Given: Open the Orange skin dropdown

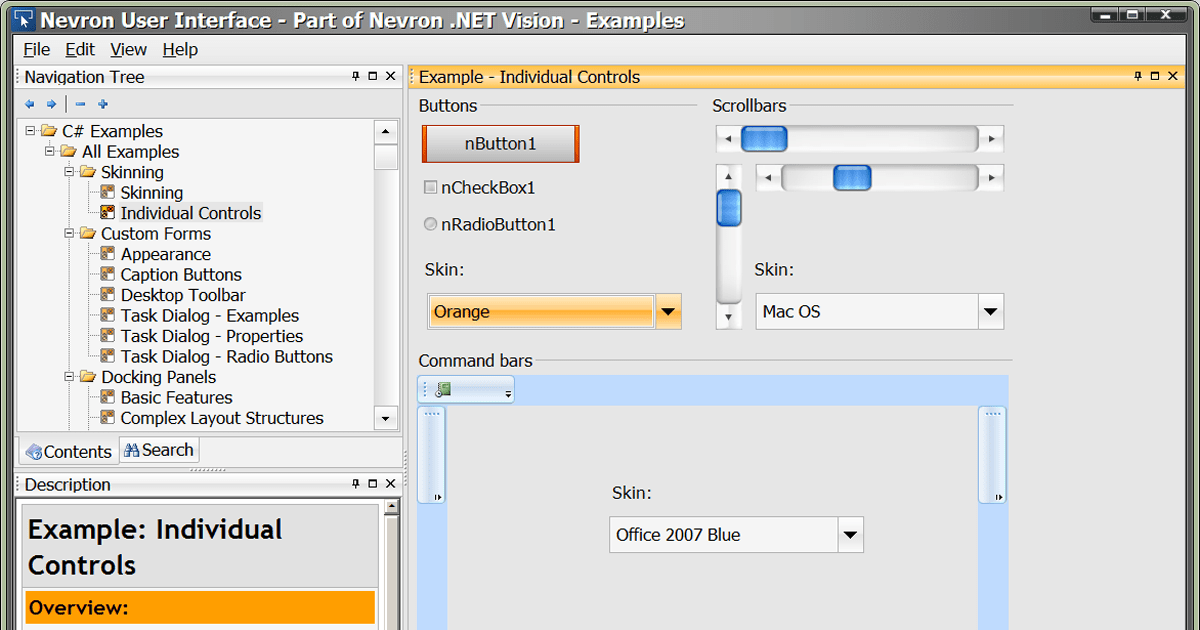Looking at the screenshot, I should click(668, 311).
